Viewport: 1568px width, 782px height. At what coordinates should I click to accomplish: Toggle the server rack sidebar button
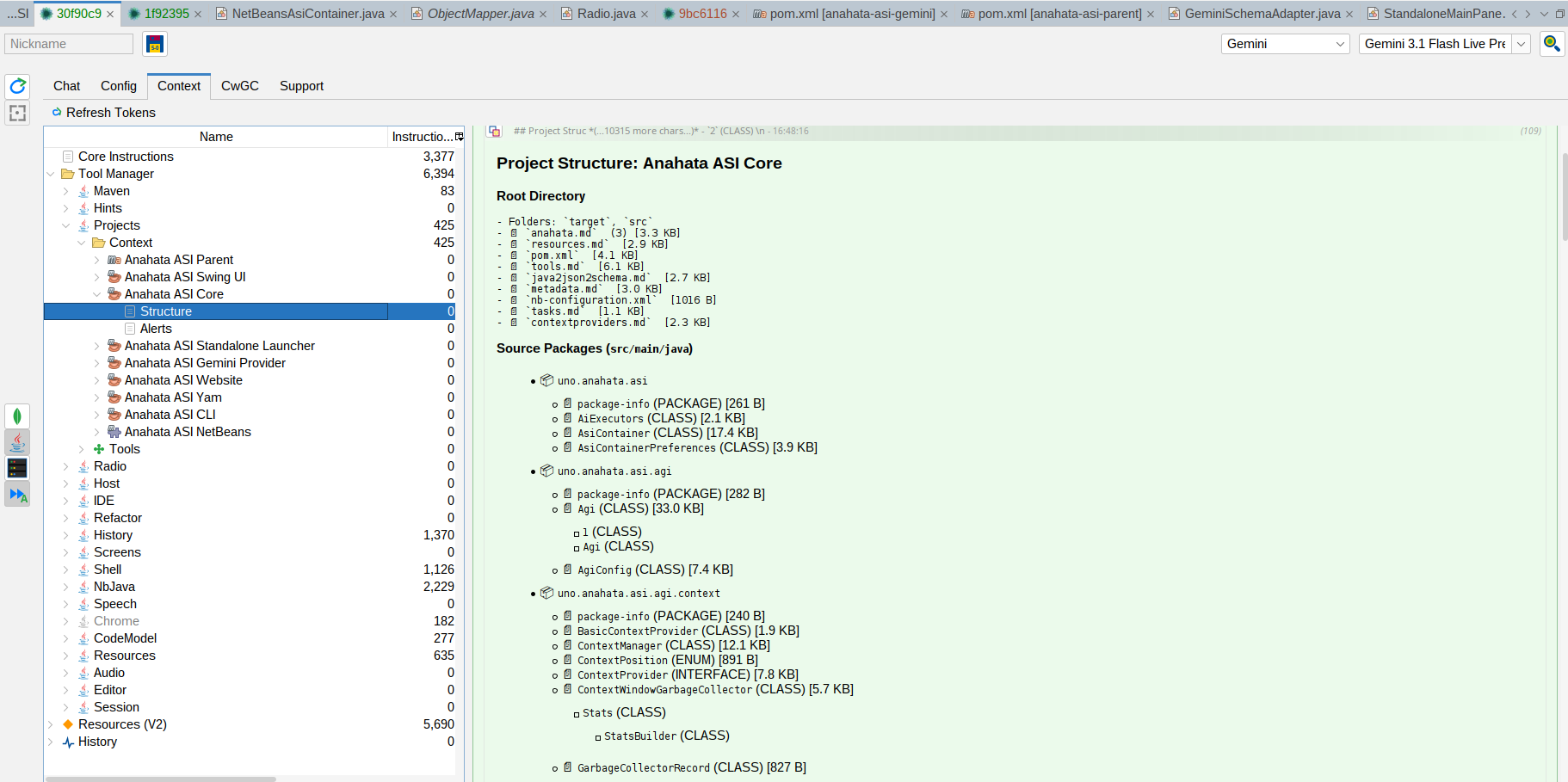[17, 468]
